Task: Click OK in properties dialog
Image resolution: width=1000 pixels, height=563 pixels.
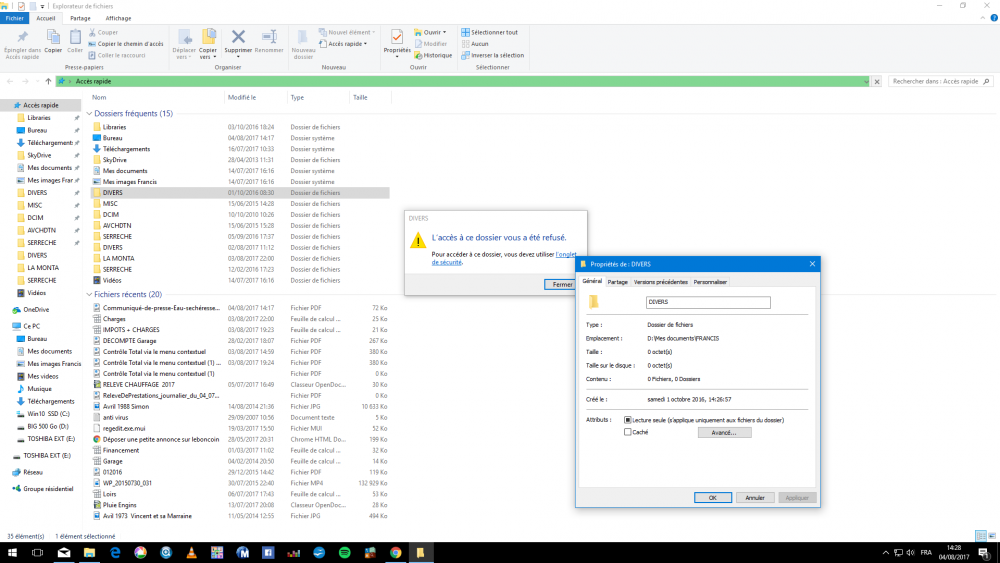Action: click(x=712, y=498)
